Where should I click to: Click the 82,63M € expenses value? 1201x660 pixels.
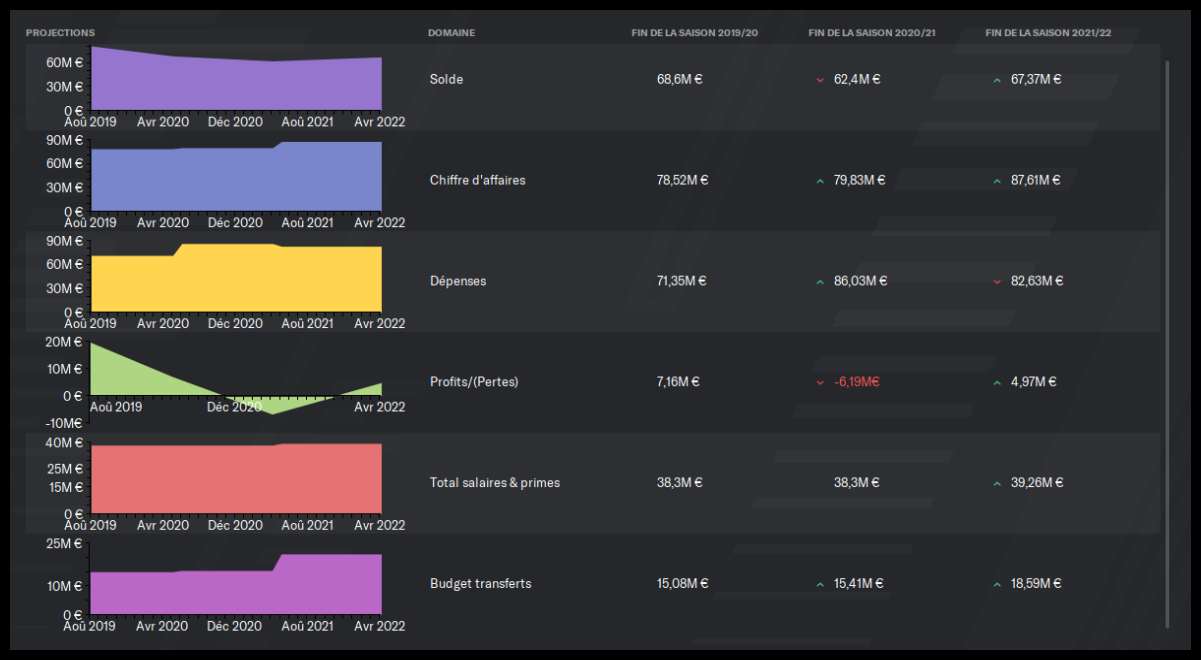pos(1037,281)
